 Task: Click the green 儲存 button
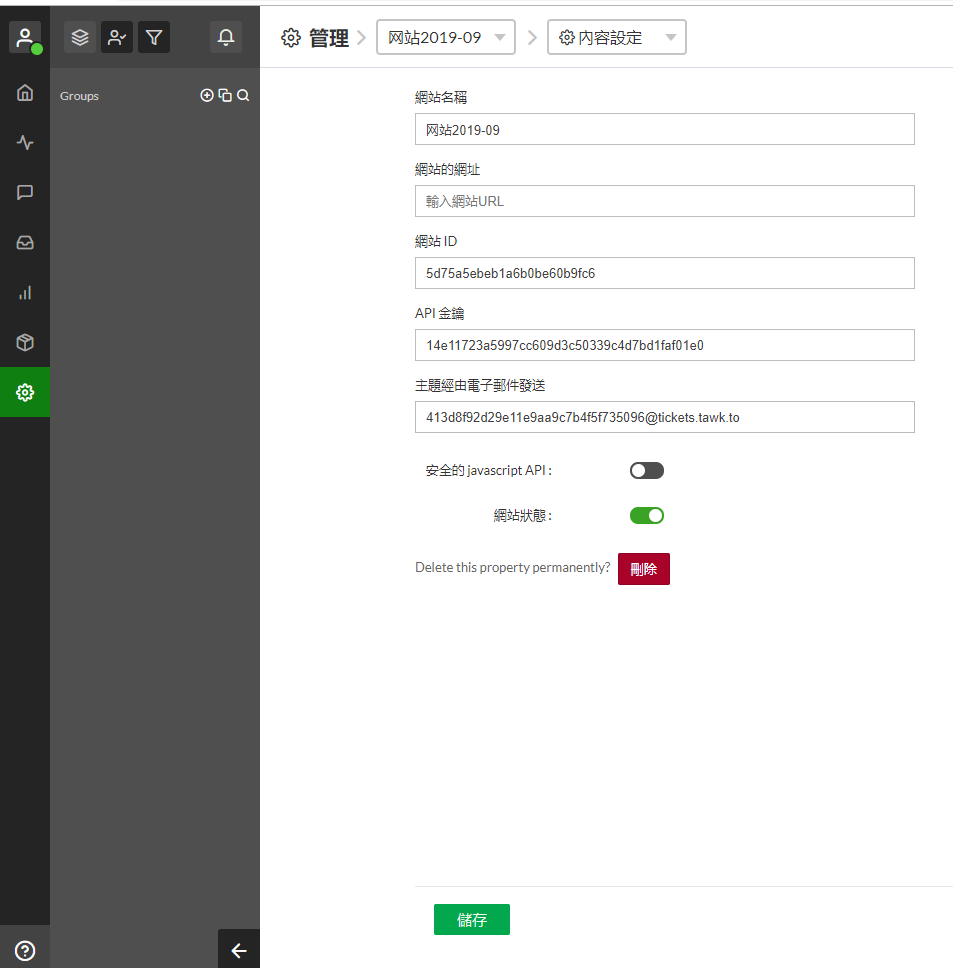[x=471, y=920]
